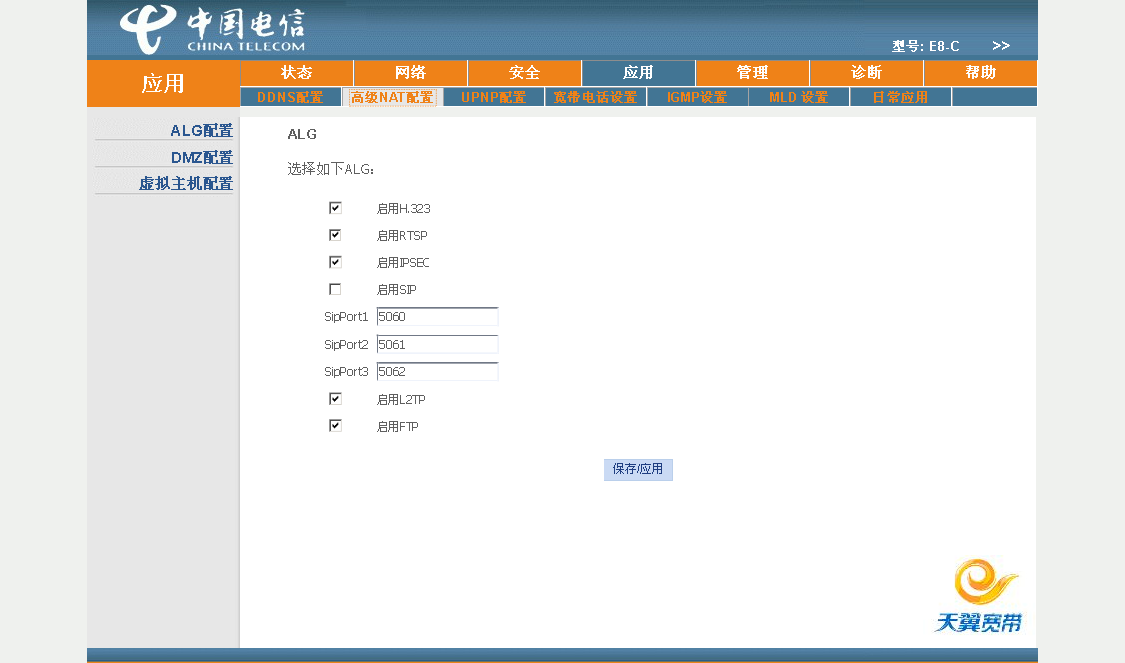Click the 启用FTP label text

pyautogui.click(x=397, y=427)
